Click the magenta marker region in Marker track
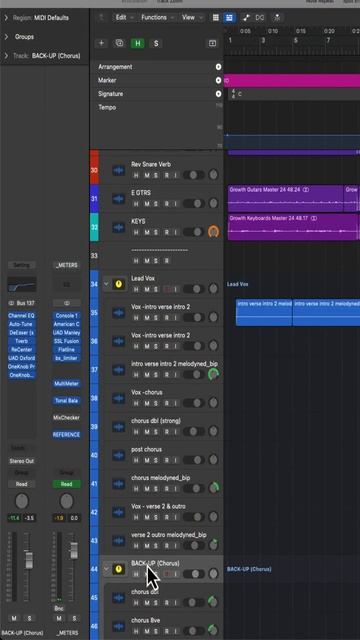 point(292,80)
